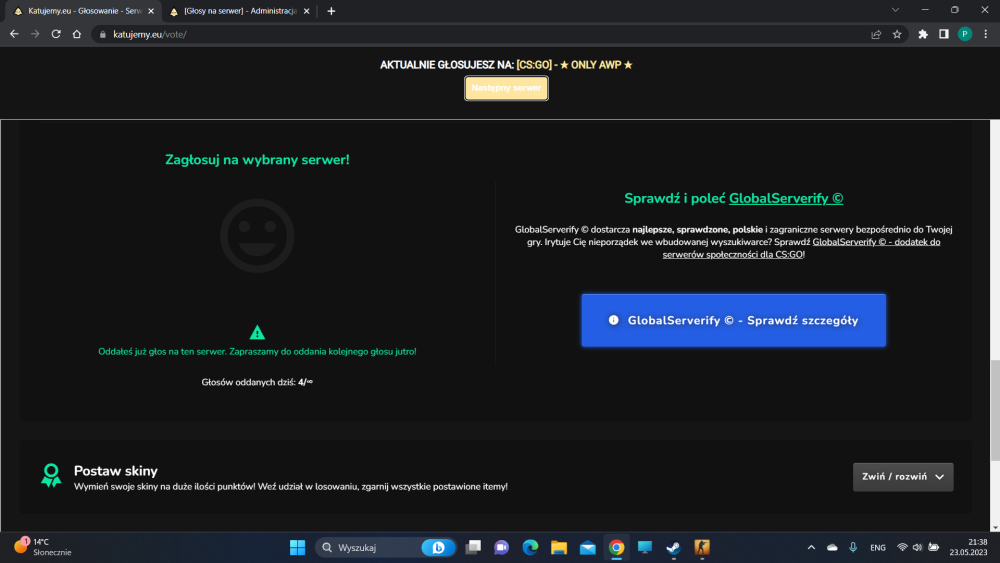The width and height of the screenshot is (1000, 563).
Task: Click the battery tray icon
Action: pyautogui.click(x=934, y=547)
